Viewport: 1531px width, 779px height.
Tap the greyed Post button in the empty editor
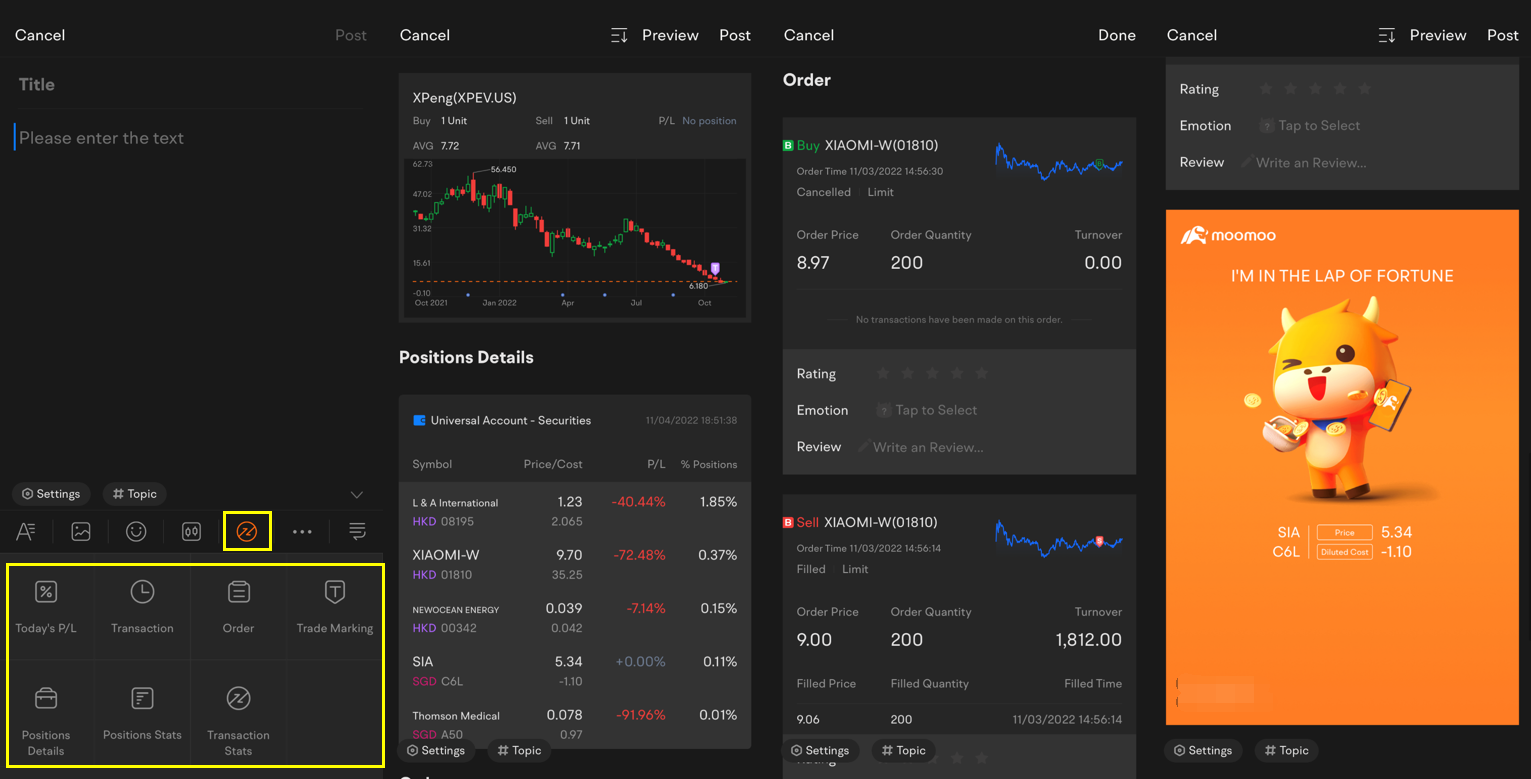coord(351,35)
